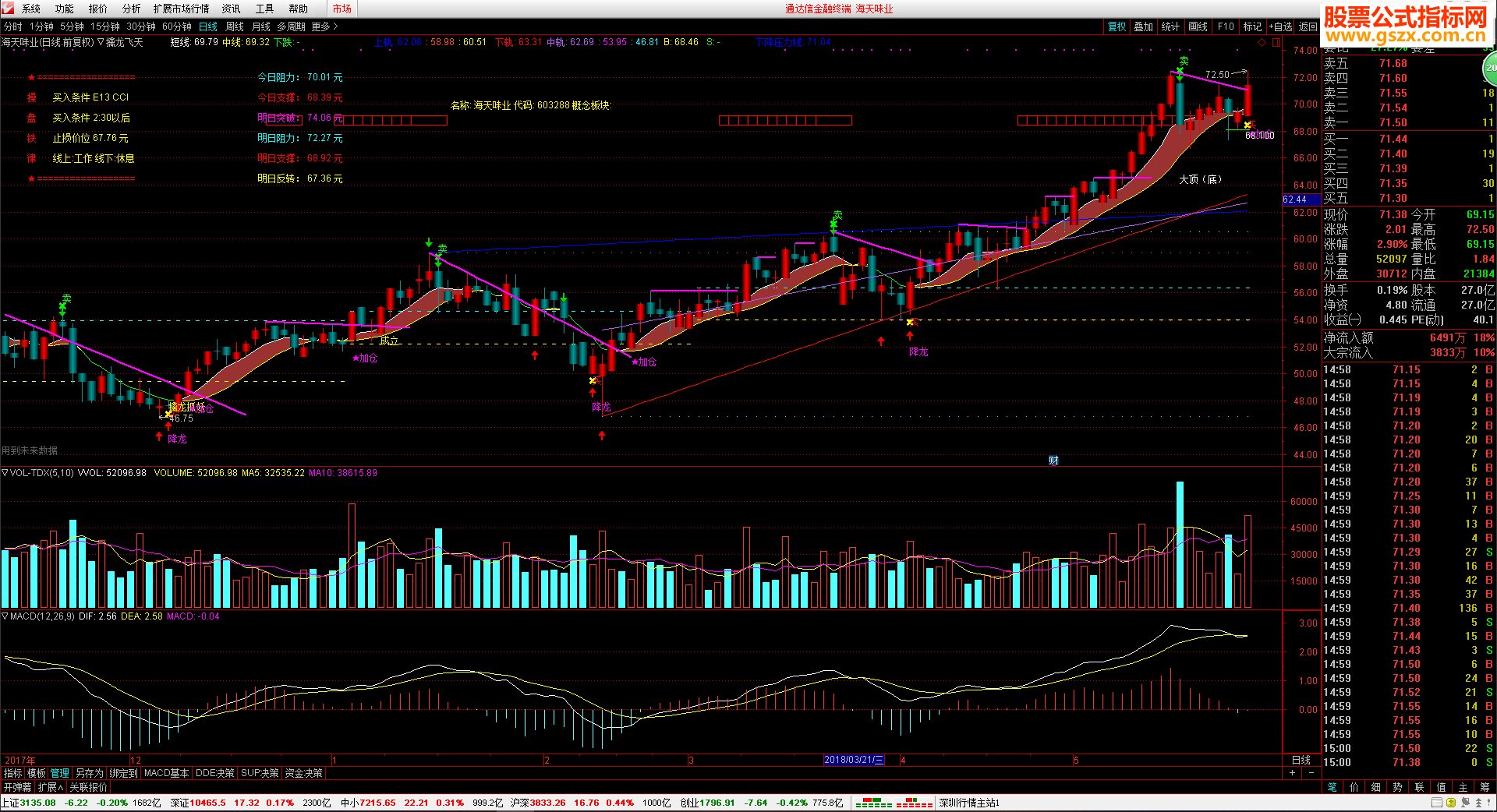Click the 卖一 71.50 order book row
The height and width of the screenshot is (812, 1497).
(1408, 122)
